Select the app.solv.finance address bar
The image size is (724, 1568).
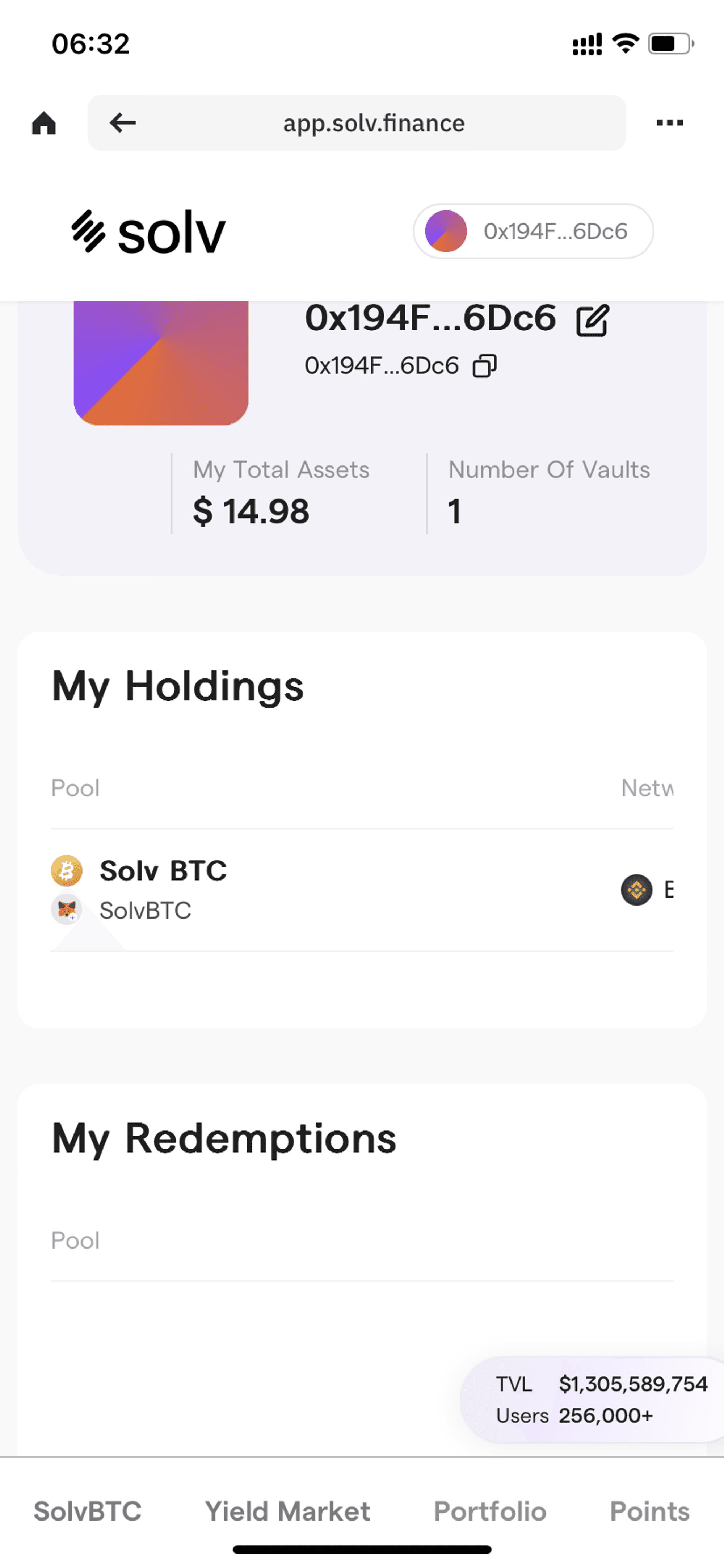(x=357, y=123)
